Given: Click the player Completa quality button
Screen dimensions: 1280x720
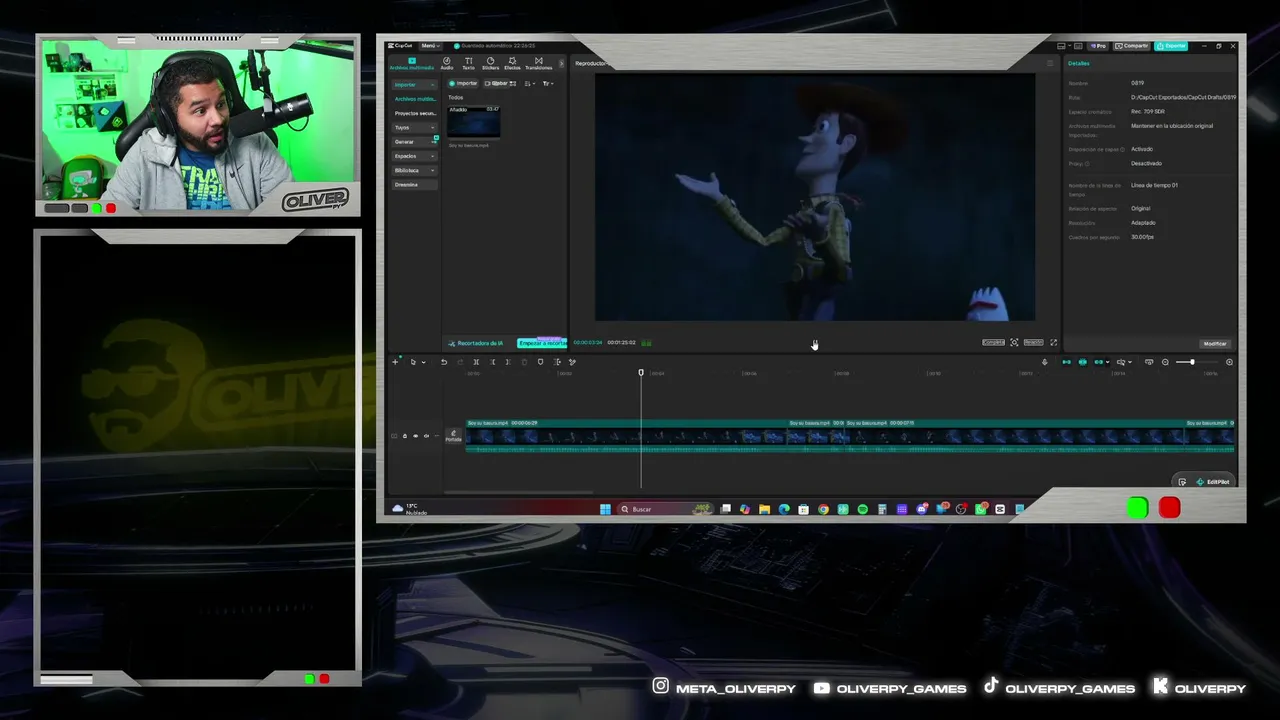Looking at the screenshot, I should tap(993, 342).
